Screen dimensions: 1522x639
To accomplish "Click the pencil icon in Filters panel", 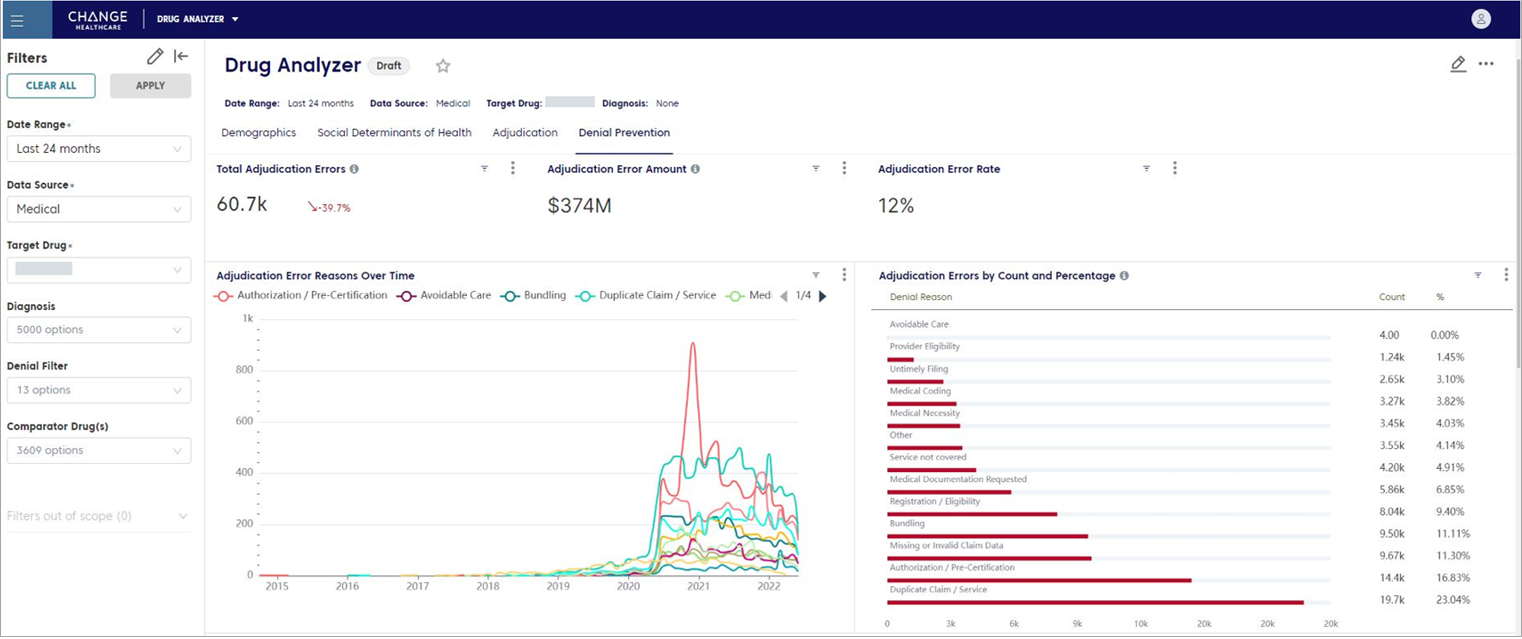I will (x=155, y=57).
